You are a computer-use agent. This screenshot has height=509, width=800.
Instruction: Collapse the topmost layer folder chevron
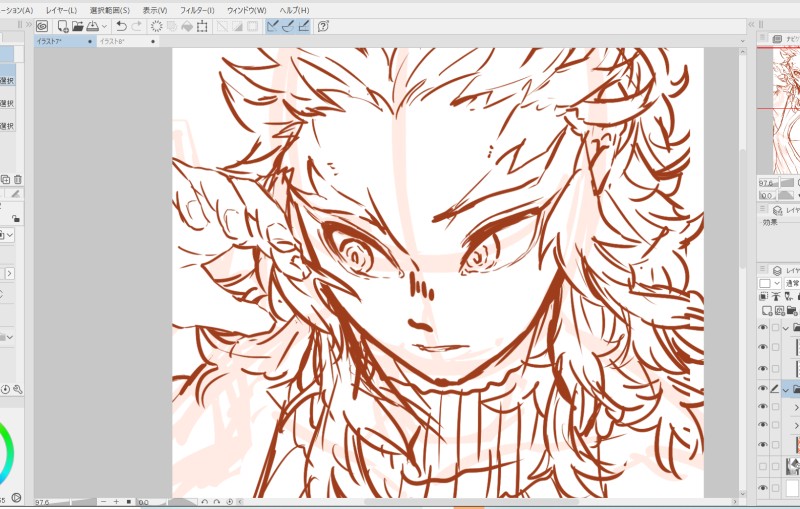point(786,328)
